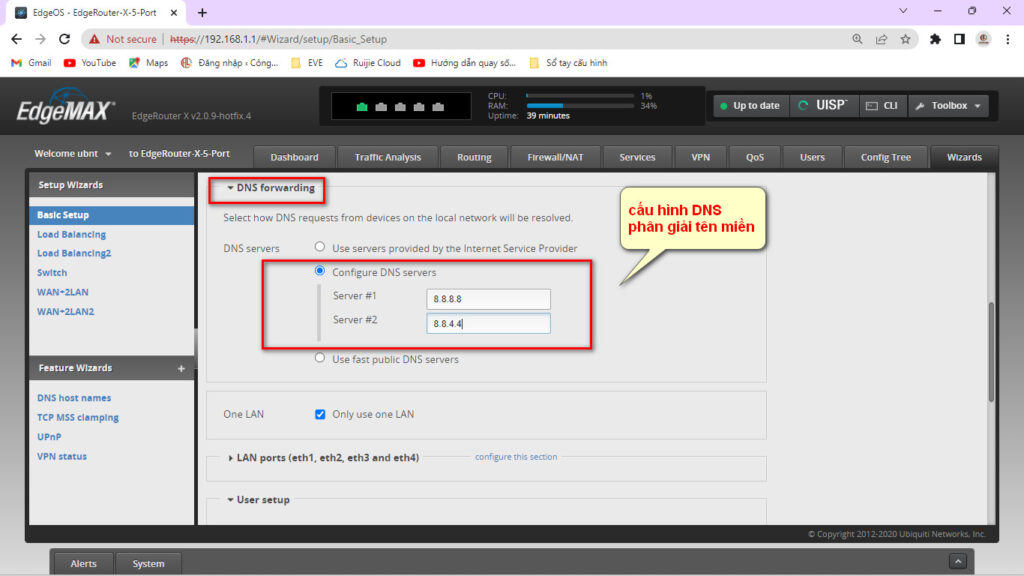Select Use servers provided by ISP option
This screenshot has width=1024, height=576.
tap(320, 248)
